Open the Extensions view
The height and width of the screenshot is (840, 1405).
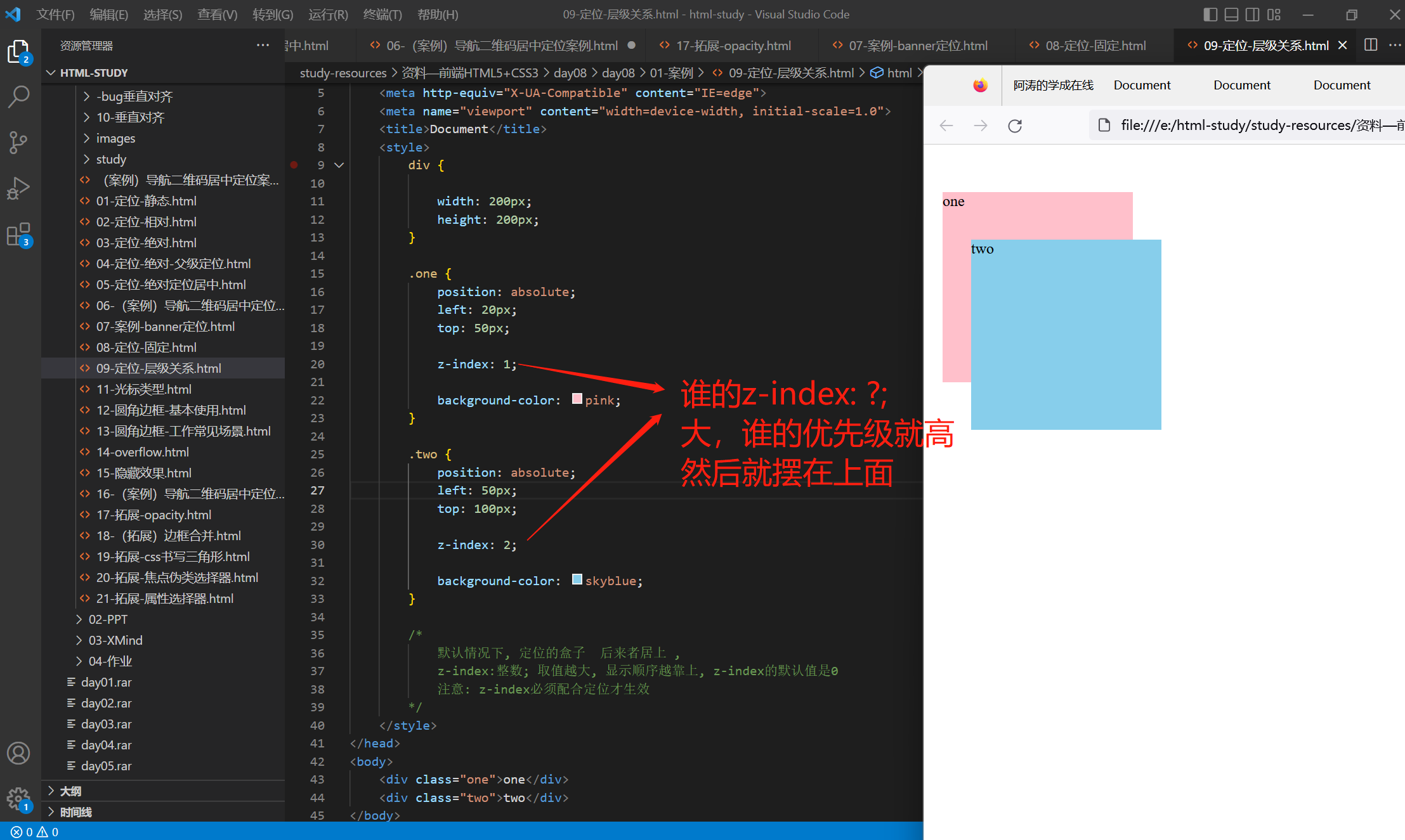18,235
